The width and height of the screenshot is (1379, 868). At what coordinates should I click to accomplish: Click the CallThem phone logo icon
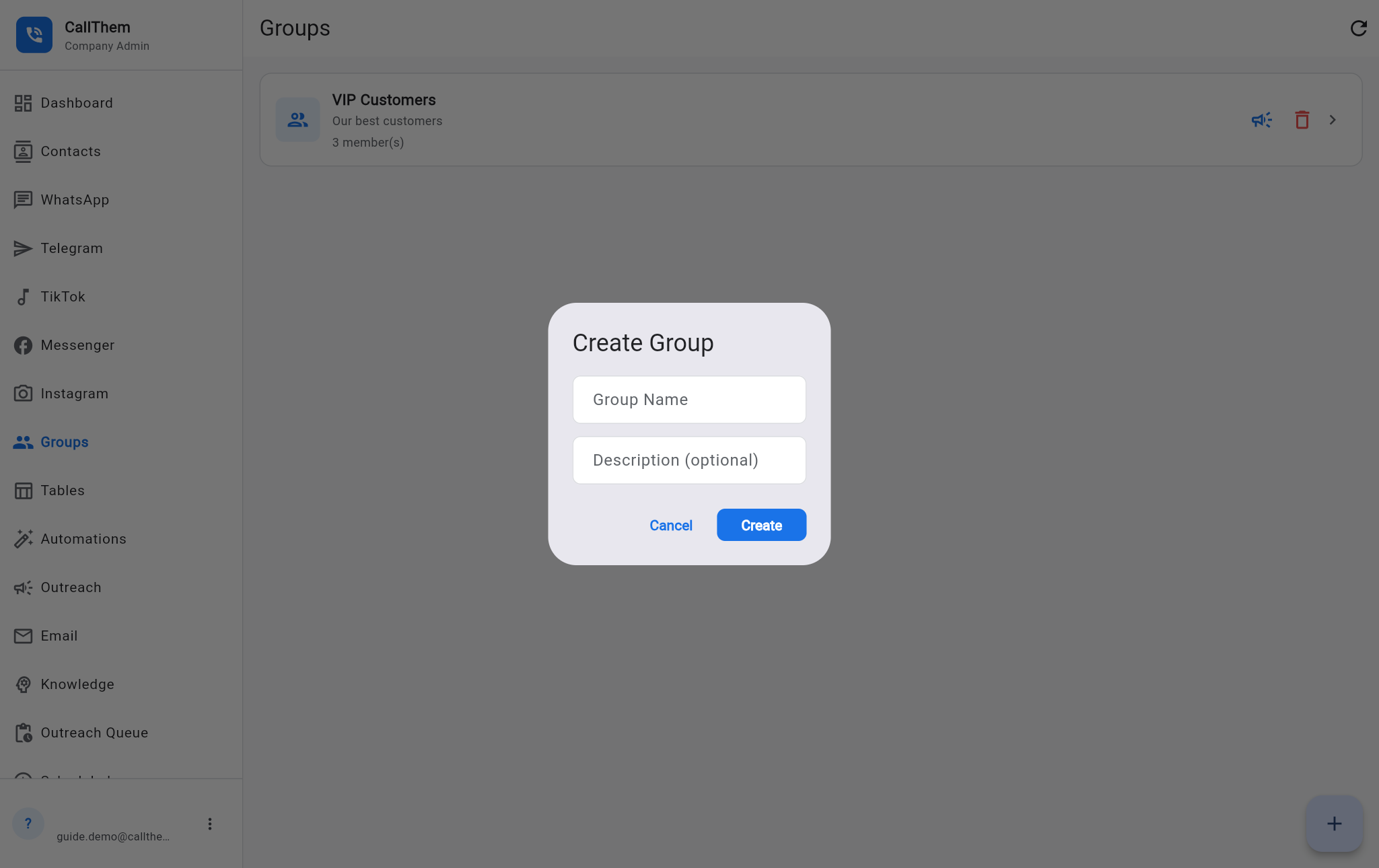pyautogui.click(x=34, y=35)
